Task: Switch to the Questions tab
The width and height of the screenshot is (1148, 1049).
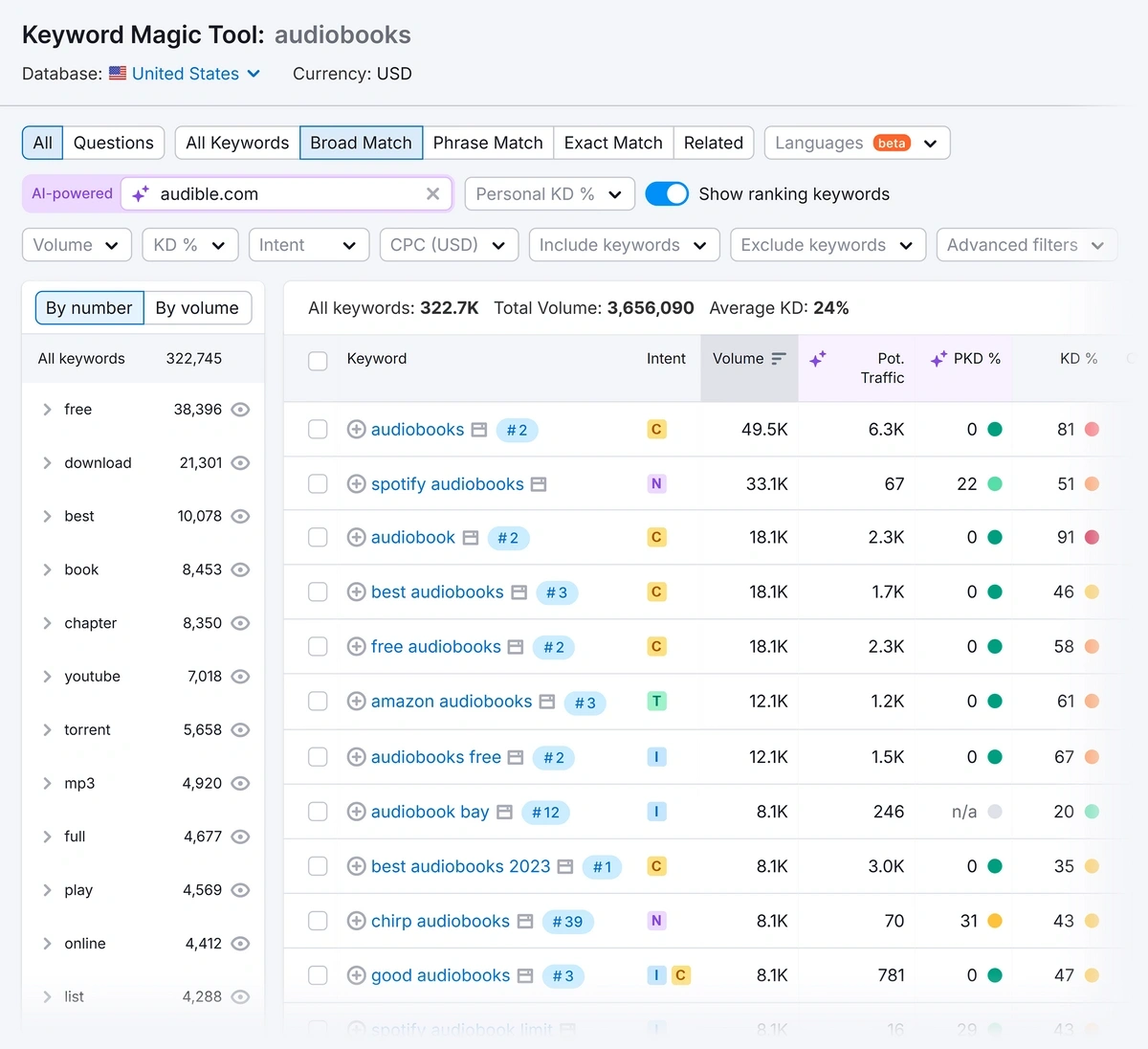Action: click(113, 142)
